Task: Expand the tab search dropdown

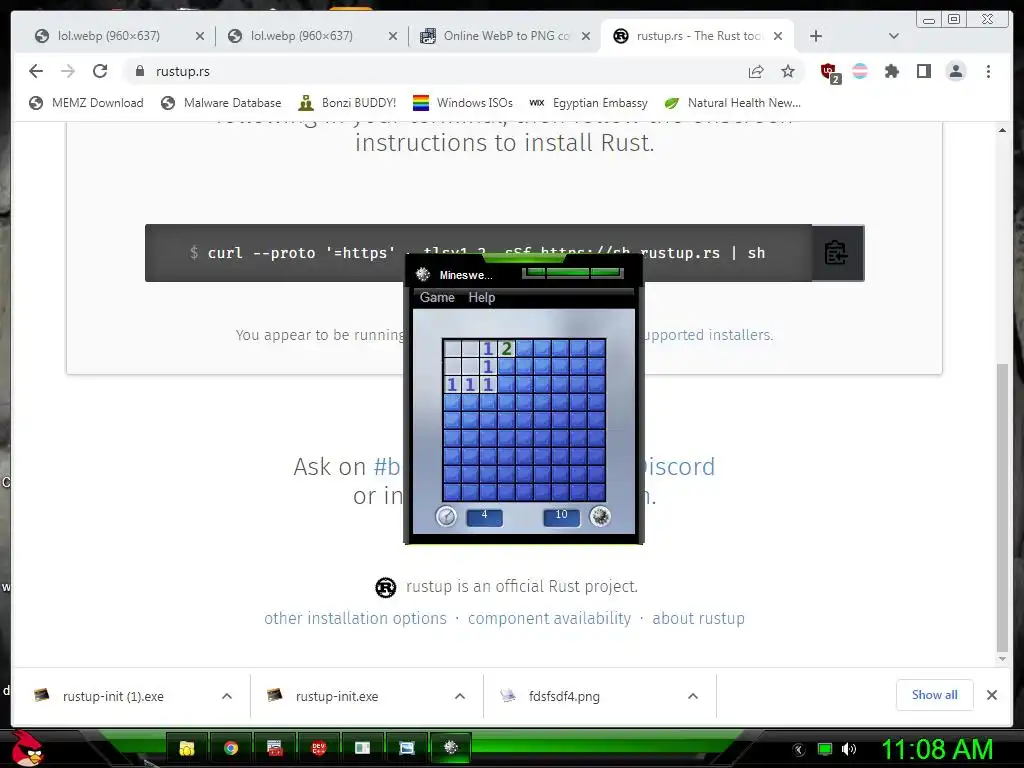Action: point(893,36)
